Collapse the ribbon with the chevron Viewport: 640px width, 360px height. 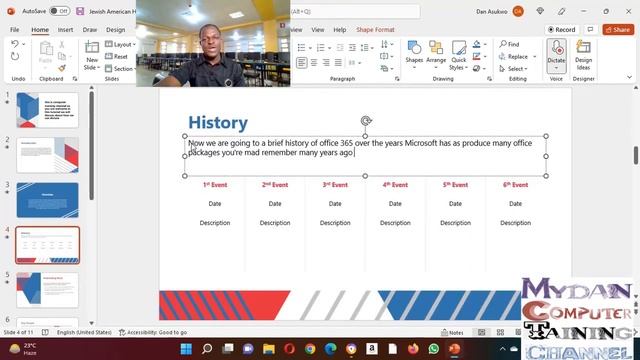(x=629, y=77)
